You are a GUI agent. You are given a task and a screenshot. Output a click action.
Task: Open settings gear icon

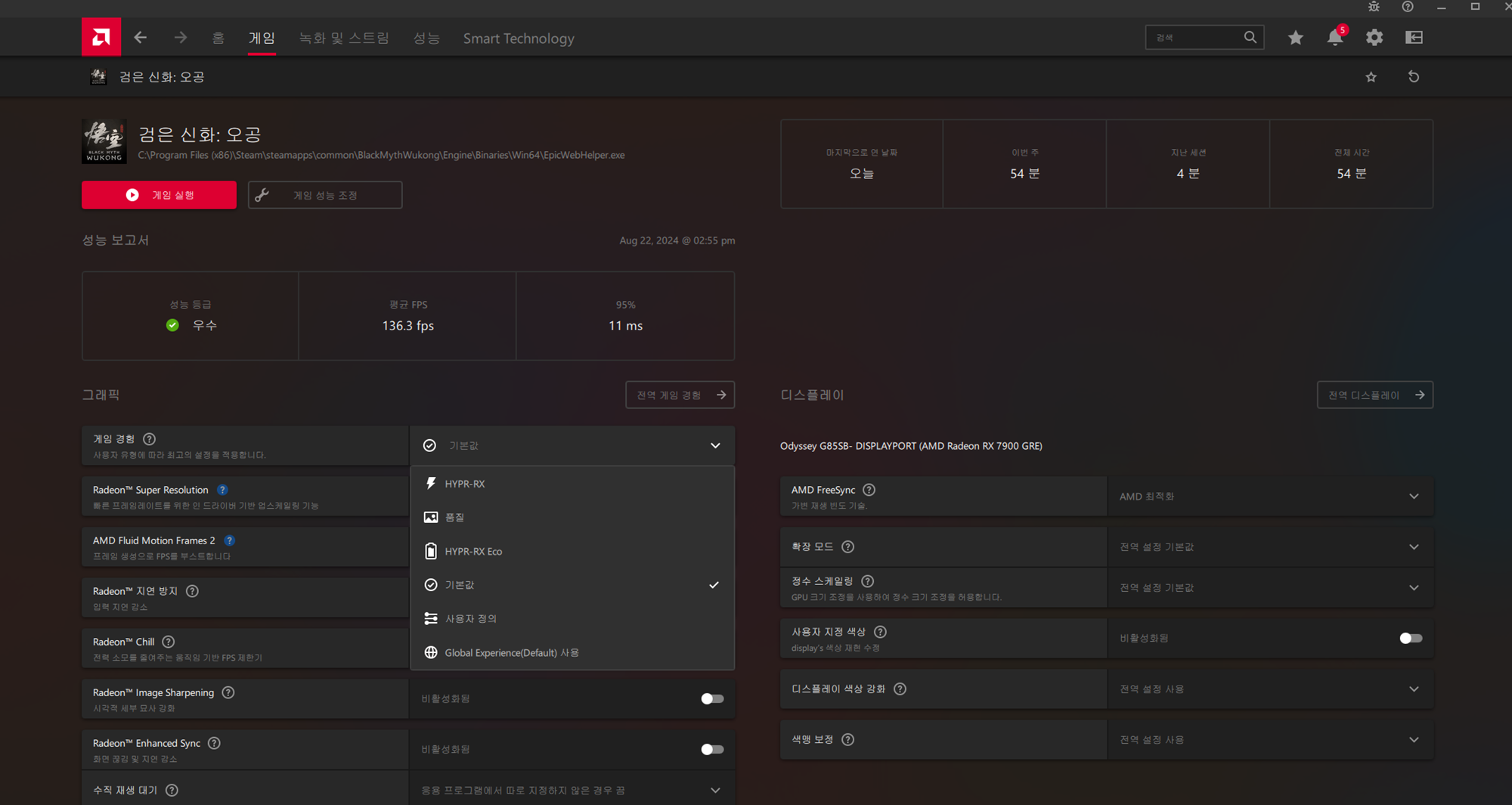coord(1374,37)
